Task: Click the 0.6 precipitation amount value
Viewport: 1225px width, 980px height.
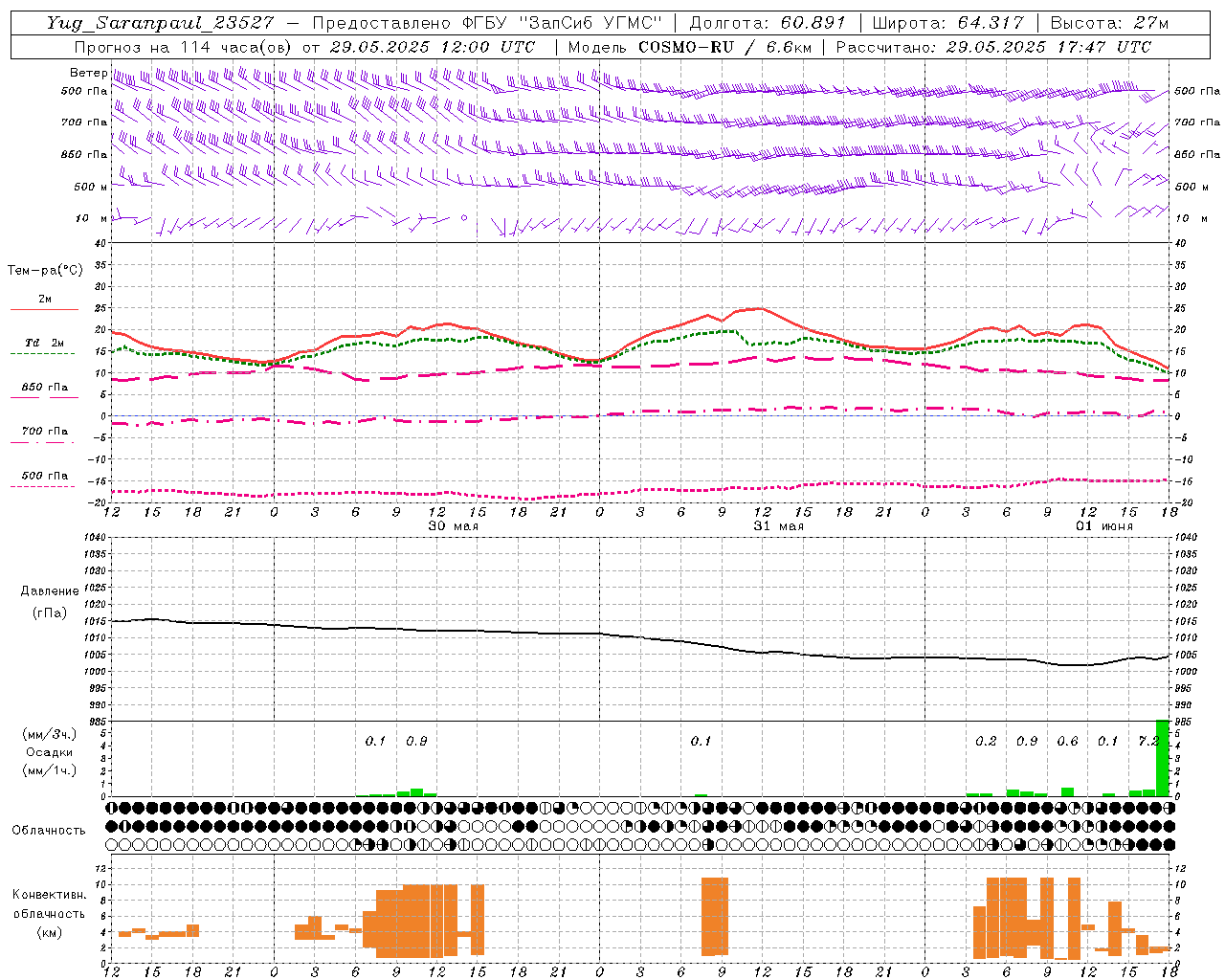Action: tap(1067, 741)
